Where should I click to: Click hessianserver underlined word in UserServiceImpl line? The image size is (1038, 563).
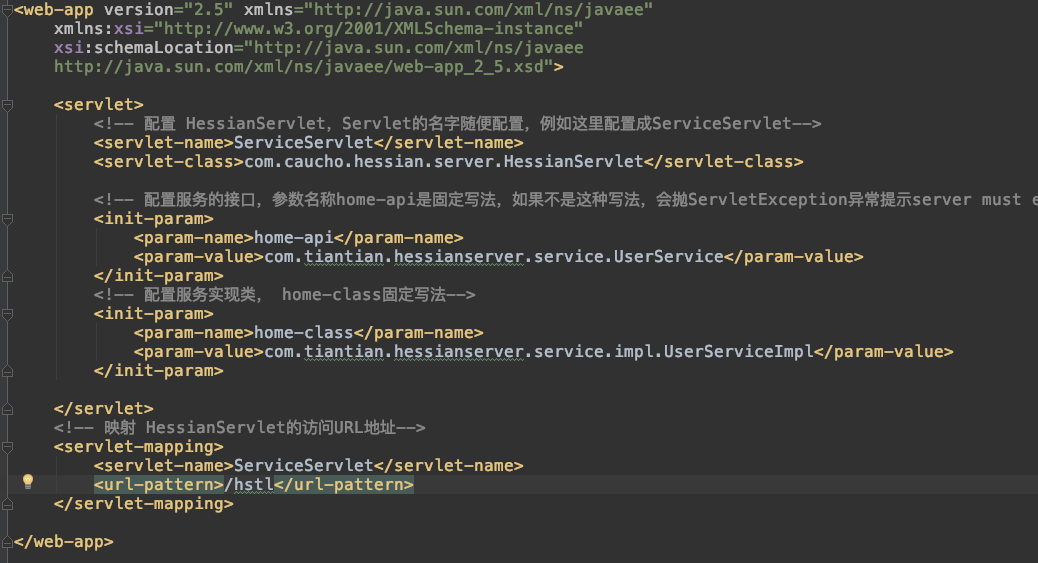(x=459, y=352)
